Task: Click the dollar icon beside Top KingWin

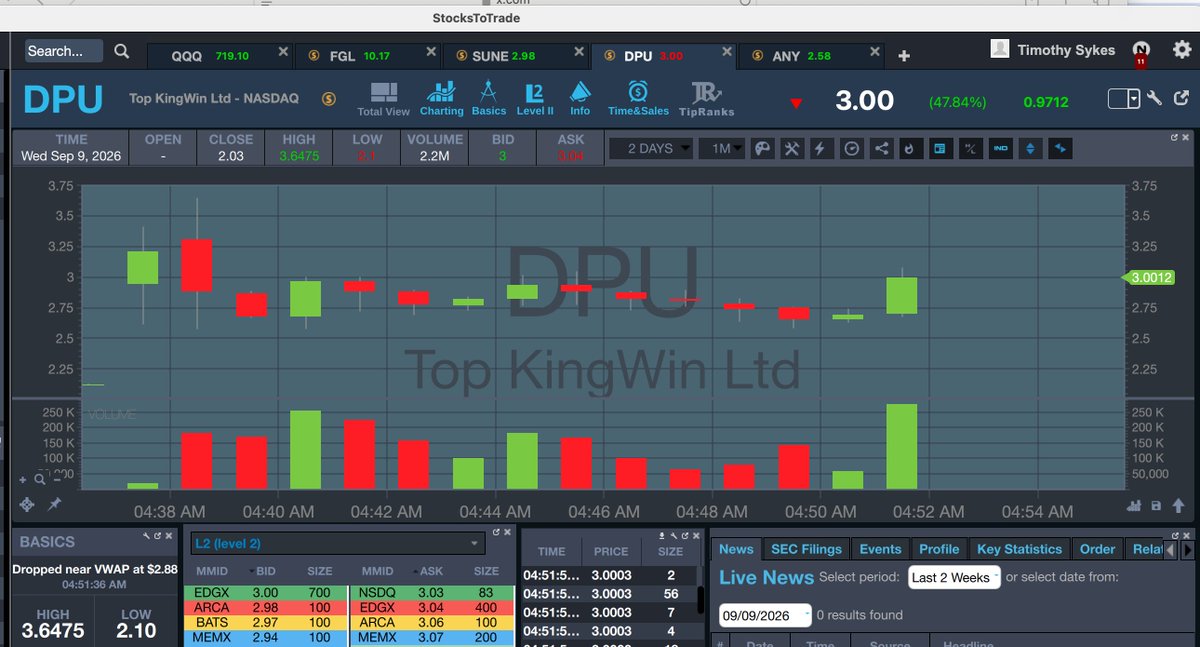Action: tap(329, 99)
